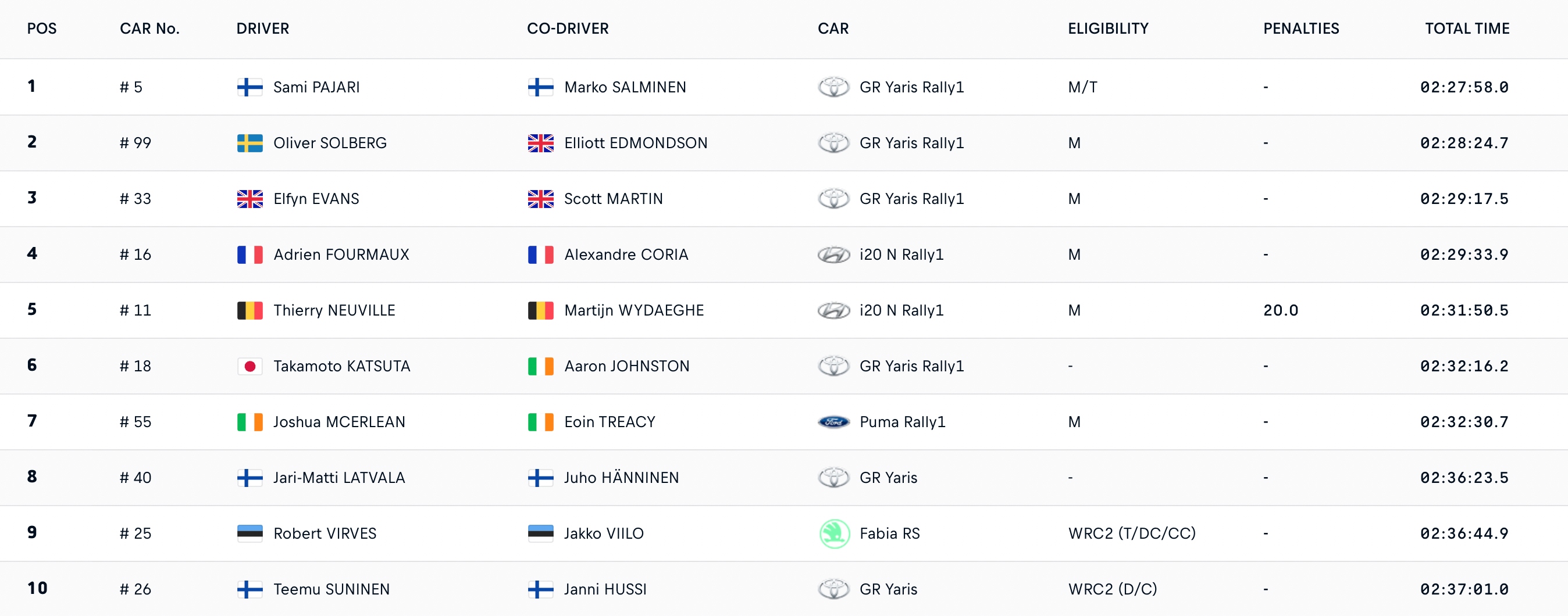
Task: Click the Ireland flag next to Aaron JOHNSTON
Action: 540,366
